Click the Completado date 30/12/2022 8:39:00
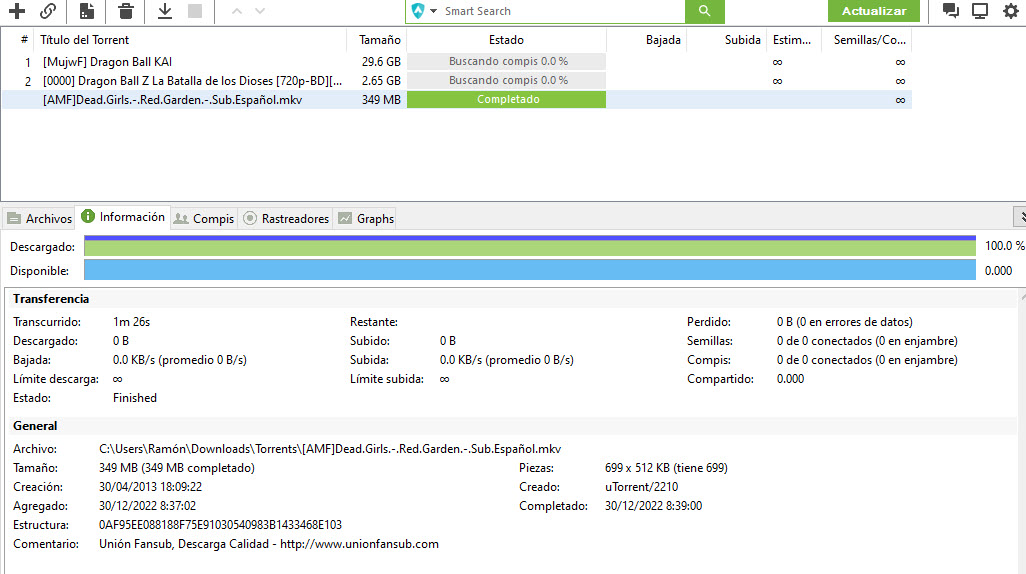The height and width of the screenshot is (574, 1026). pos(653,506)
